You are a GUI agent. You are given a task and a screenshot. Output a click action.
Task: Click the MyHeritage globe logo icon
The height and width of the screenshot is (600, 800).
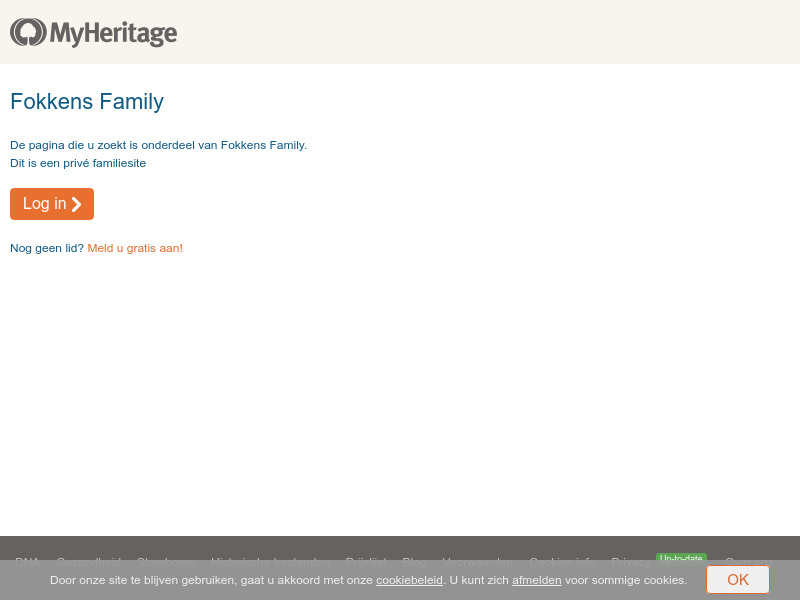tap(27, 32)
